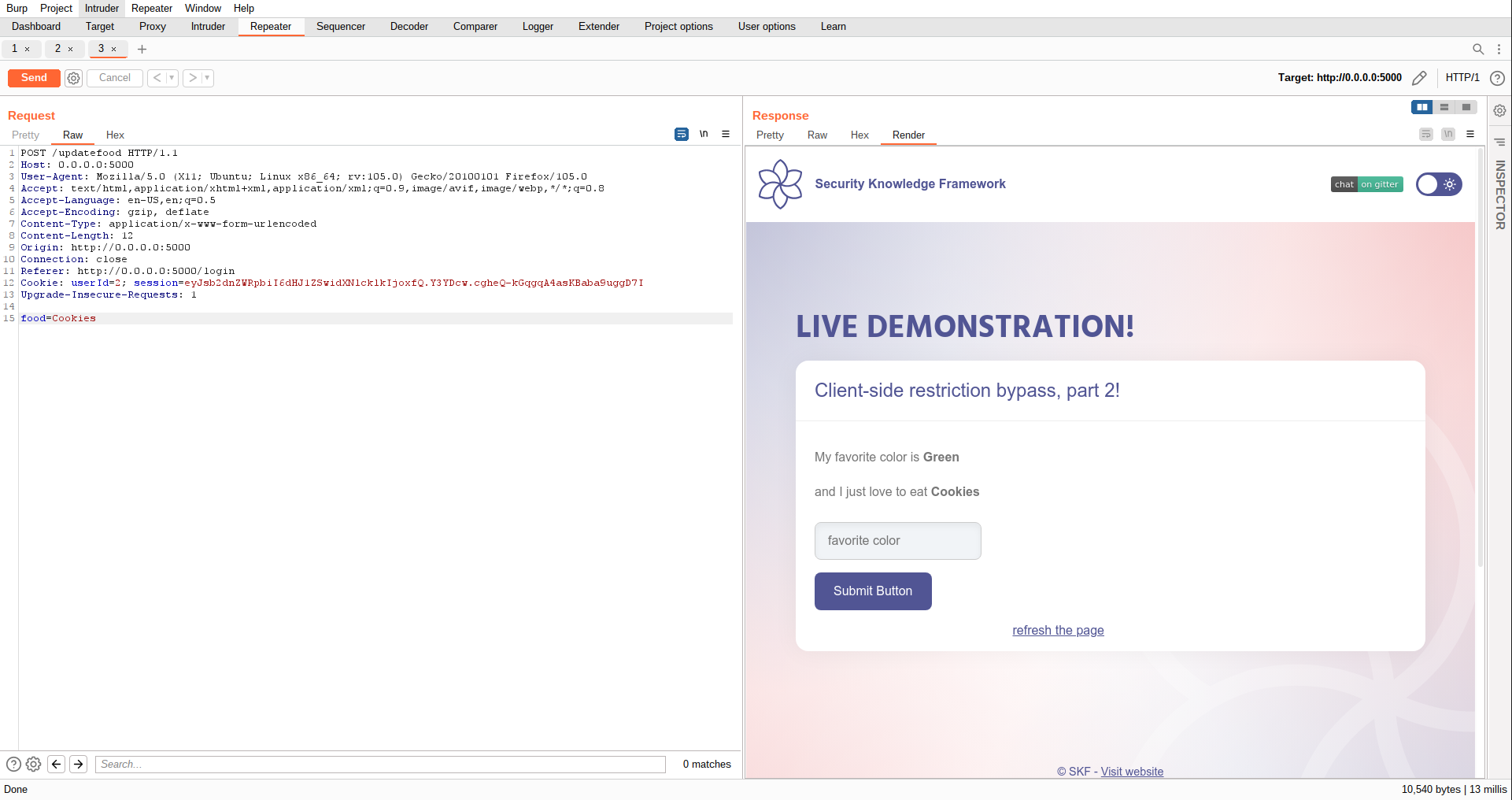This screenshot has height=800, width=1512.
Task: Toggle request word wrap icon
Action: point(682,135)
